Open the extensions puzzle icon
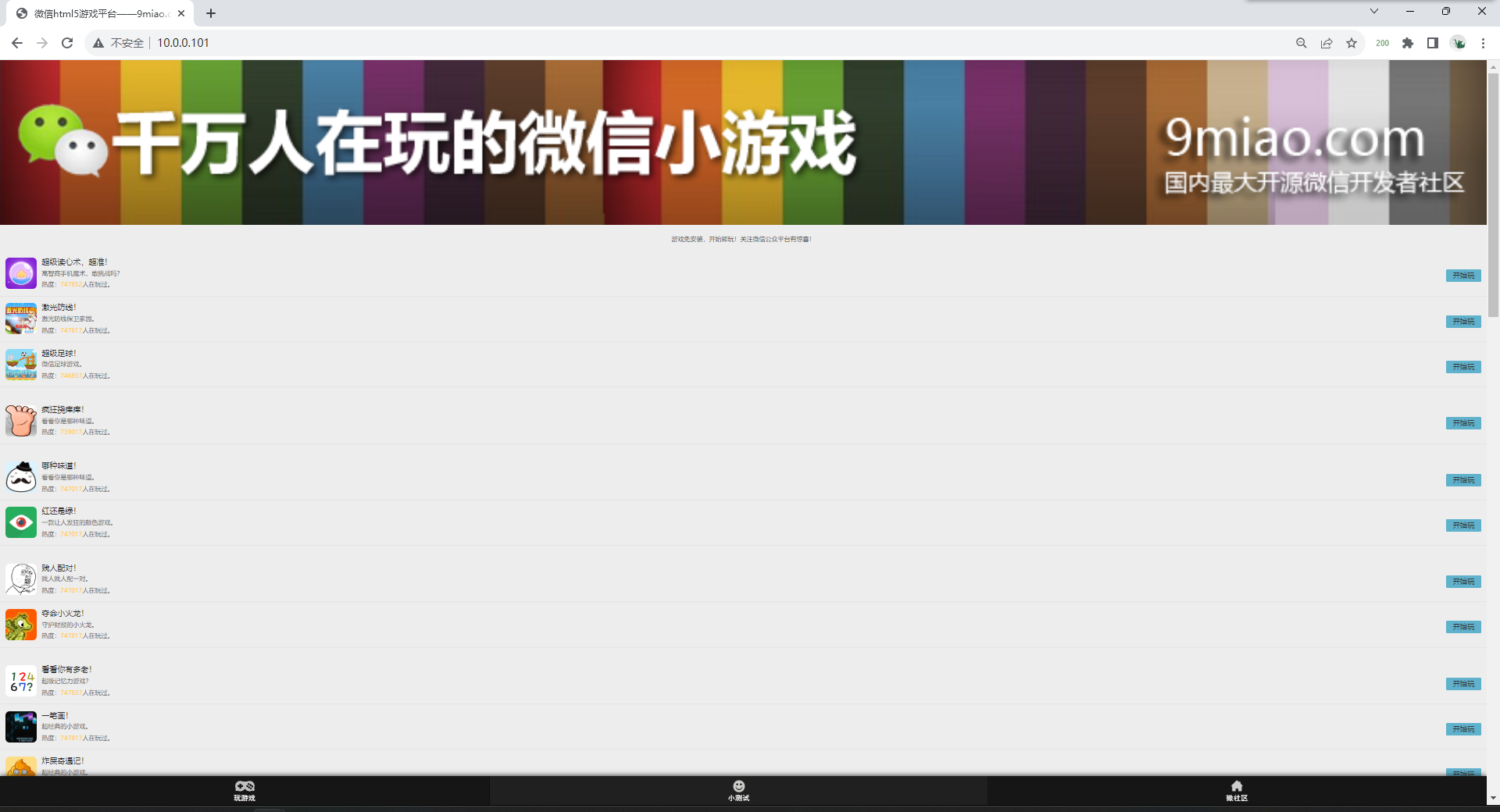Screen dimensions: 1500x812 [1408, 43]
